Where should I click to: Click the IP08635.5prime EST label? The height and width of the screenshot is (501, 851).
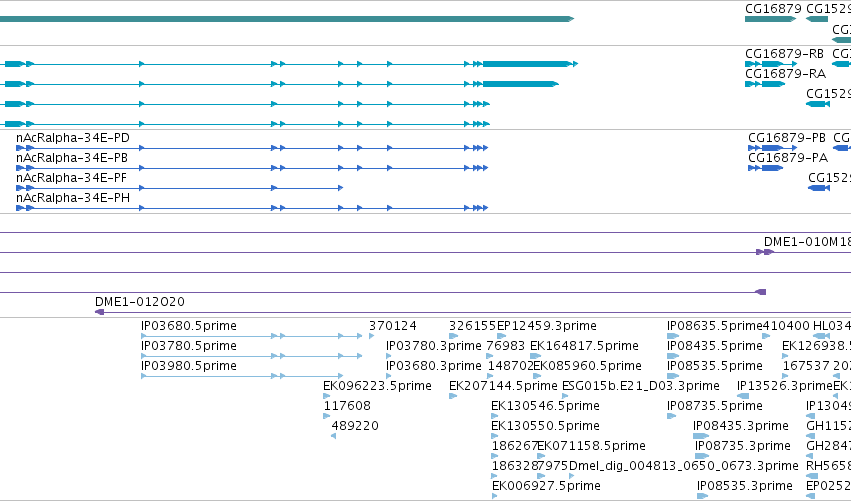click(715, 326)
